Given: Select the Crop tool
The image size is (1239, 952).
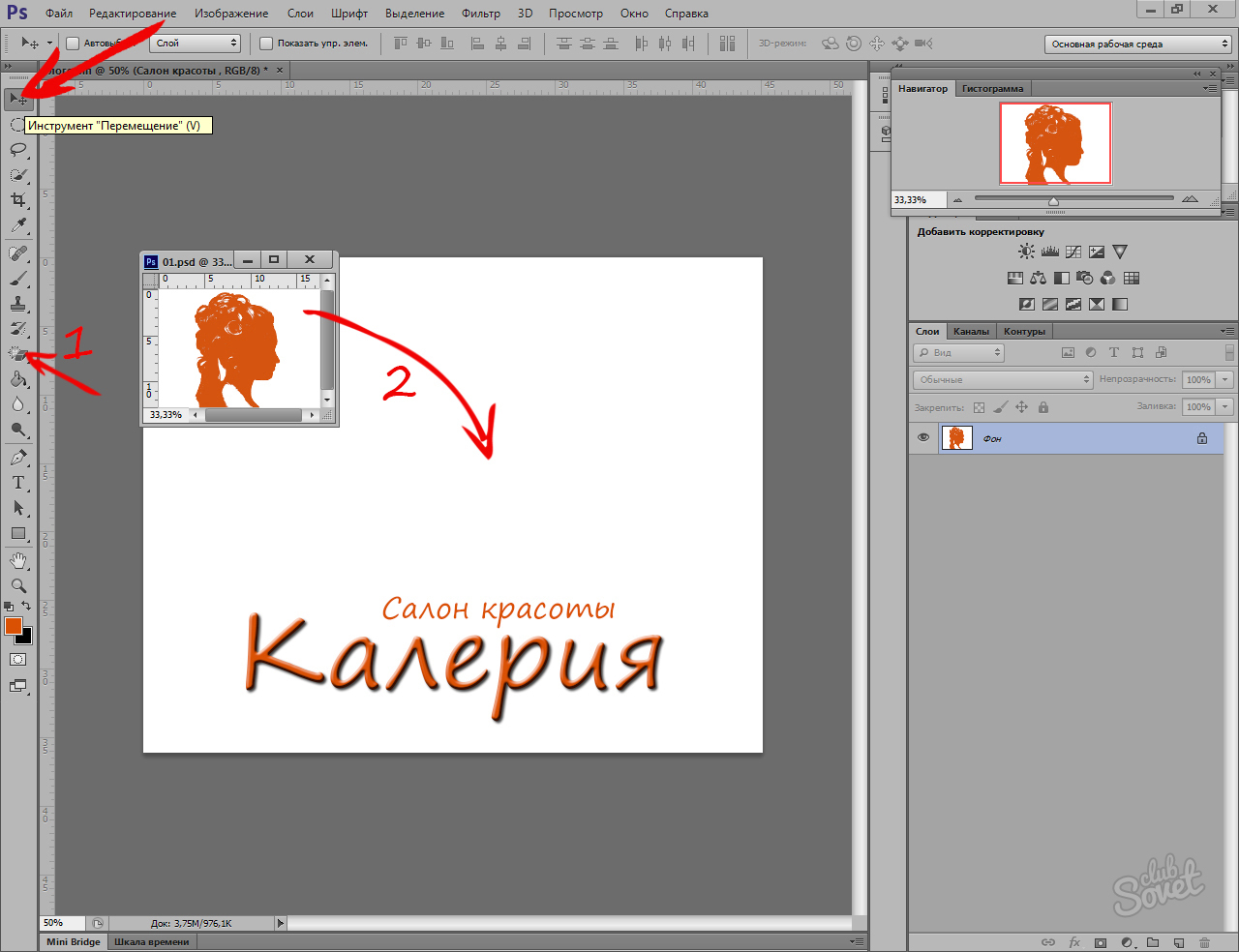Looking at the screenshot, I should (x=17, y=199).
